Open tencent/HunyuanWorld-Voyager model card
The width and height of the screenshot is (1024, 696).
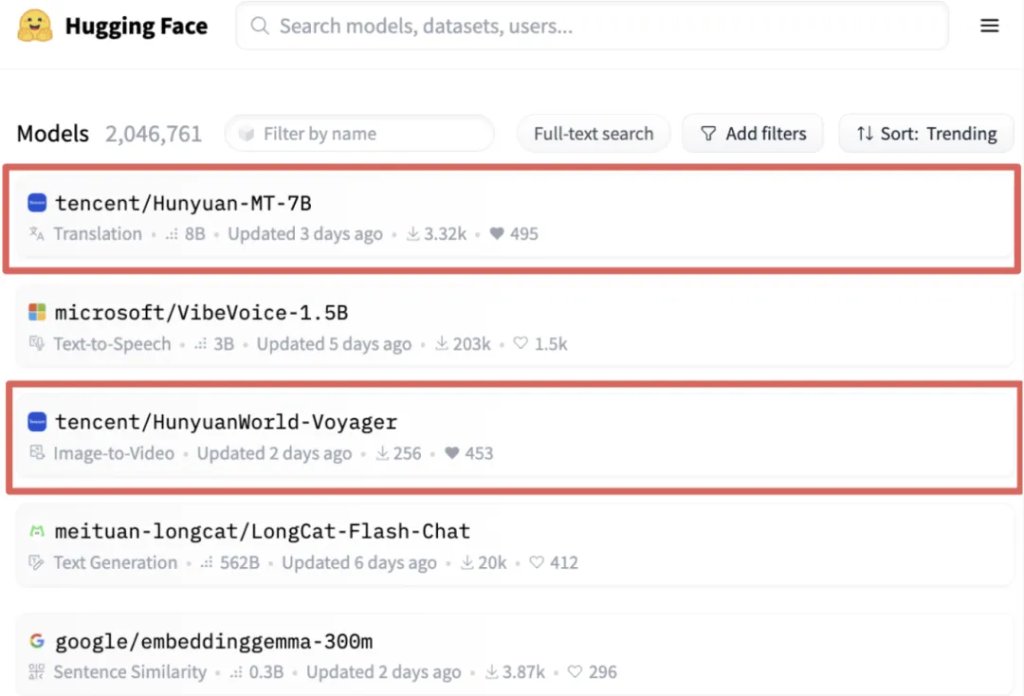click(x=226, y=422)
